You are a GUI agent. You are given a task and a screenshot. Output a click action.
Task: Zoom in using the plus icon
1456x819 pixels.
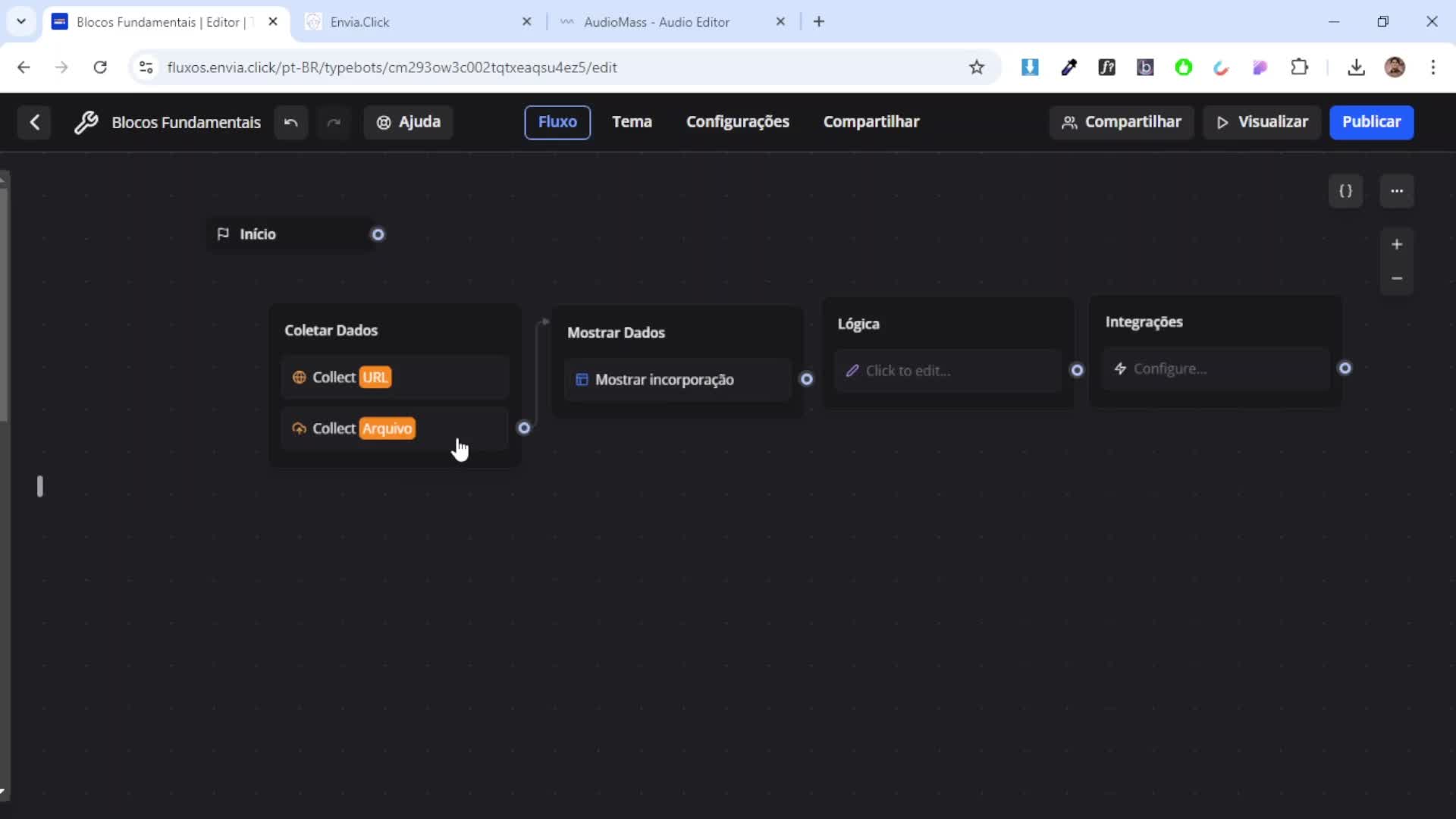pos(1398,244)
